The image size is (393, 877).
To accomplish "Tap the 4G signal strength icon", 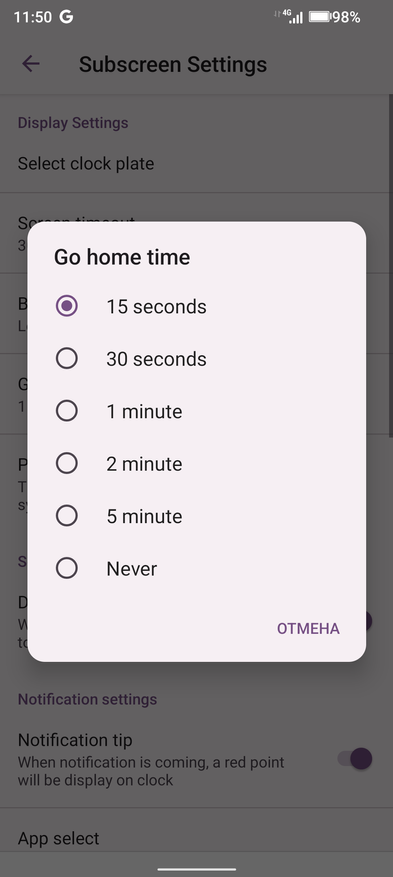I will click(292, 16).
